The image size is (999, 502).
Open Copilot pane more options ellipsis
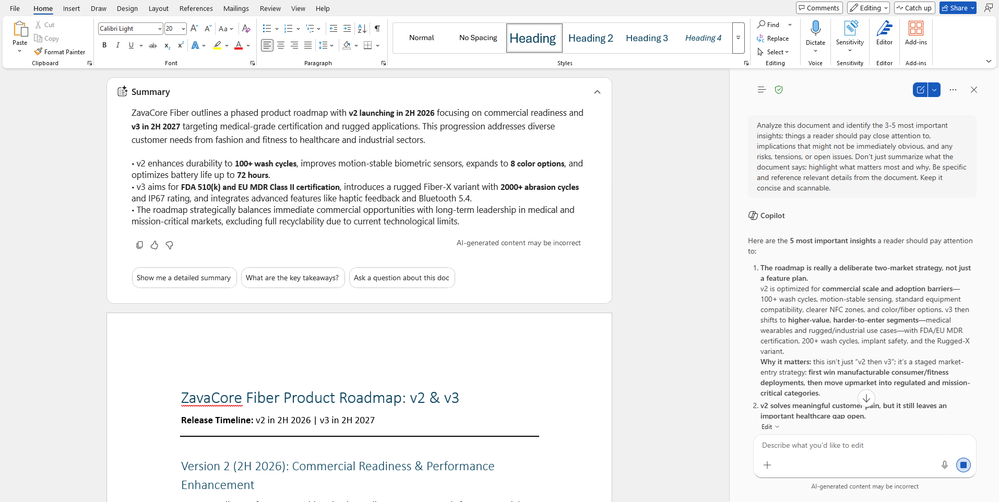952,90
